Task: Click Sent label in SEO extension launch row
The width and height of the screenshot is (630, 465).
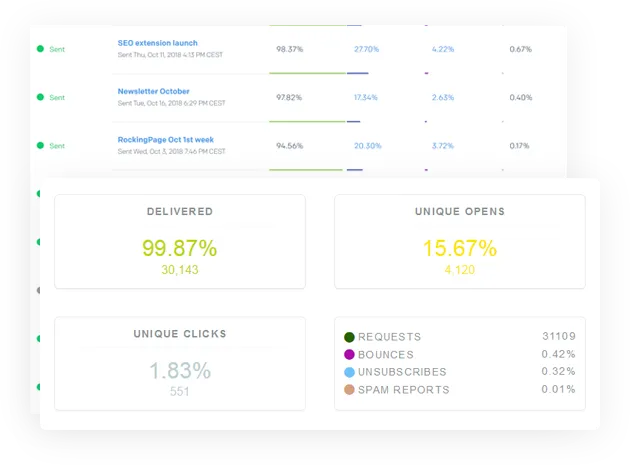Action: pyautogui.click(x=57, y=49)
